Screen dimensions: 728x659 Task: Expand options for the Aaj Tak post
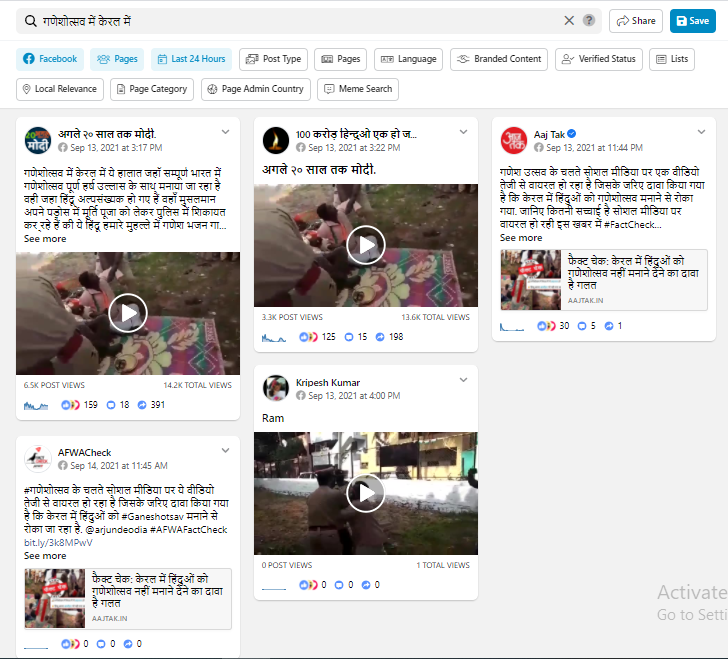[702, 132]
